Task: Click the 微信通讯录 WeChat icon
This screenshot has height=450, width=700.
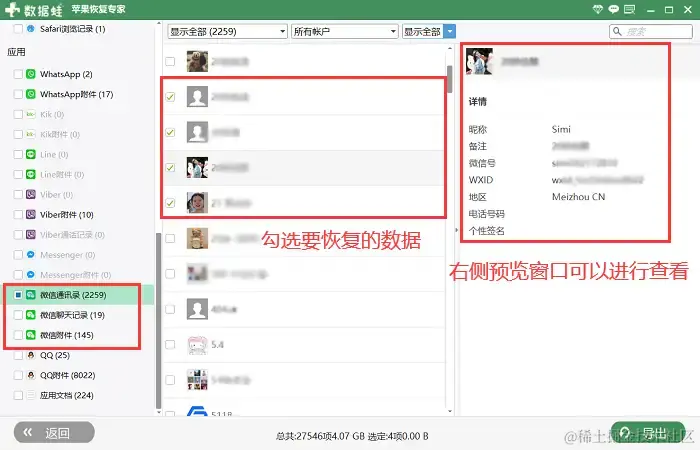Action: coord(30,295)
